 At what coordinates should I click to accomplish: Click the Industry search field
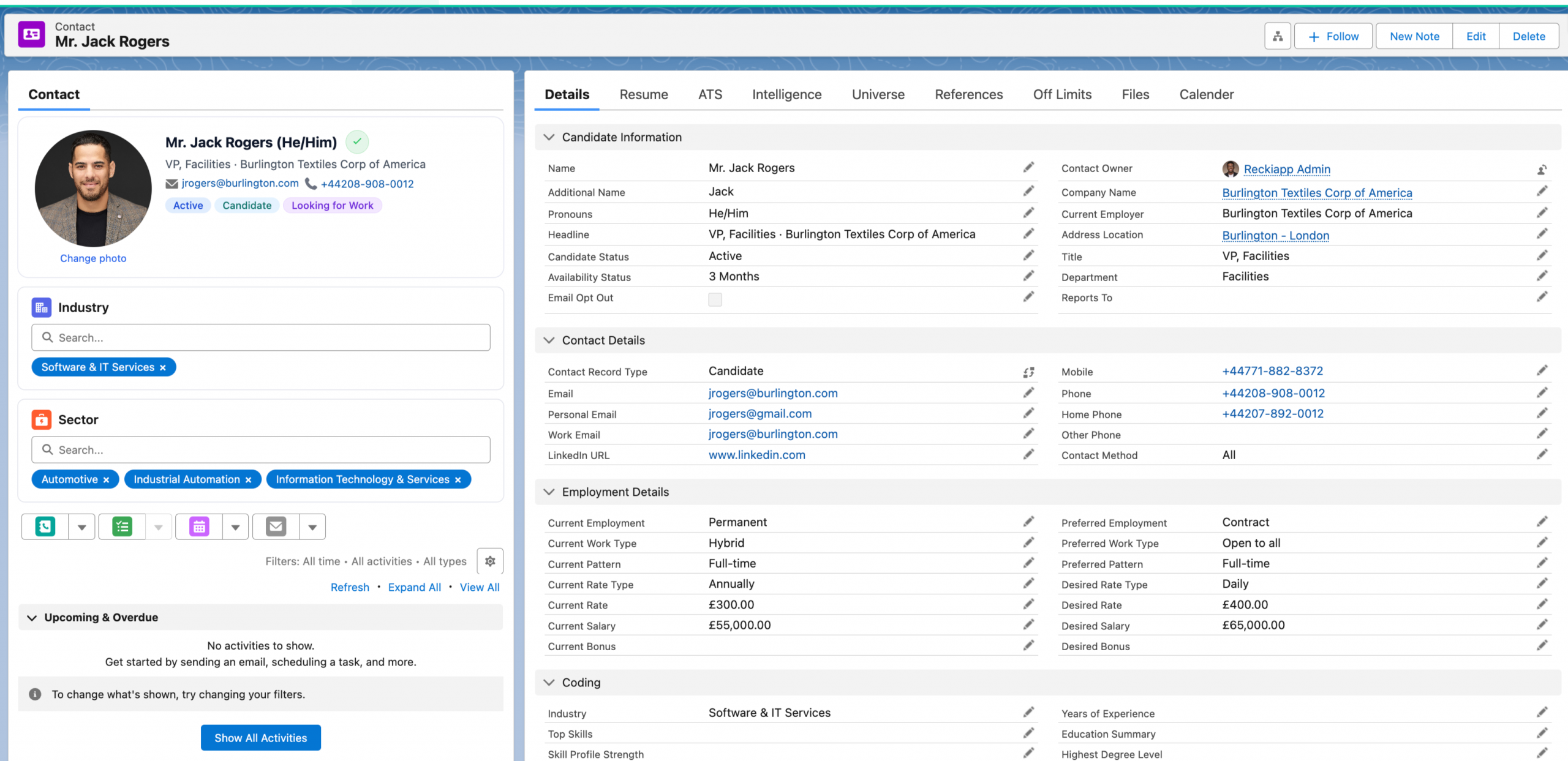pos(261,337)
